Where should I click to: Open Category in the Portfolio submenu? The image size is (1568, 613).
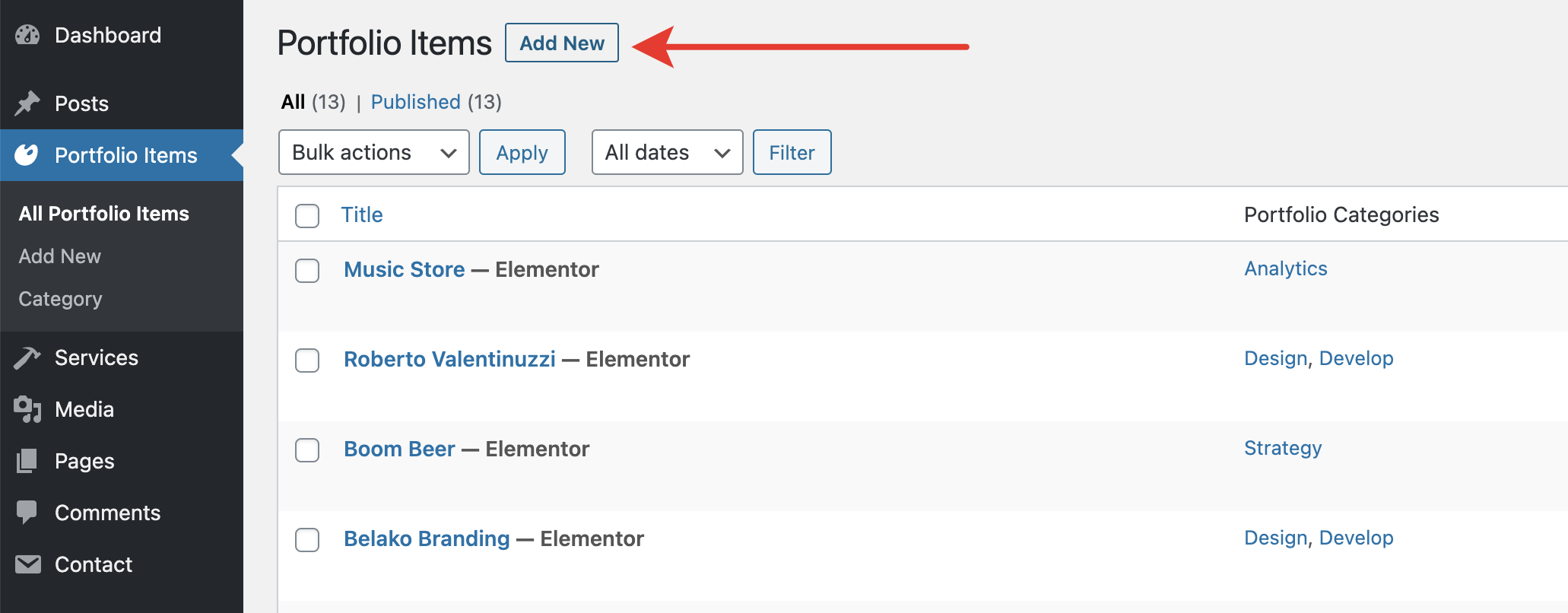tap(60, 299)
